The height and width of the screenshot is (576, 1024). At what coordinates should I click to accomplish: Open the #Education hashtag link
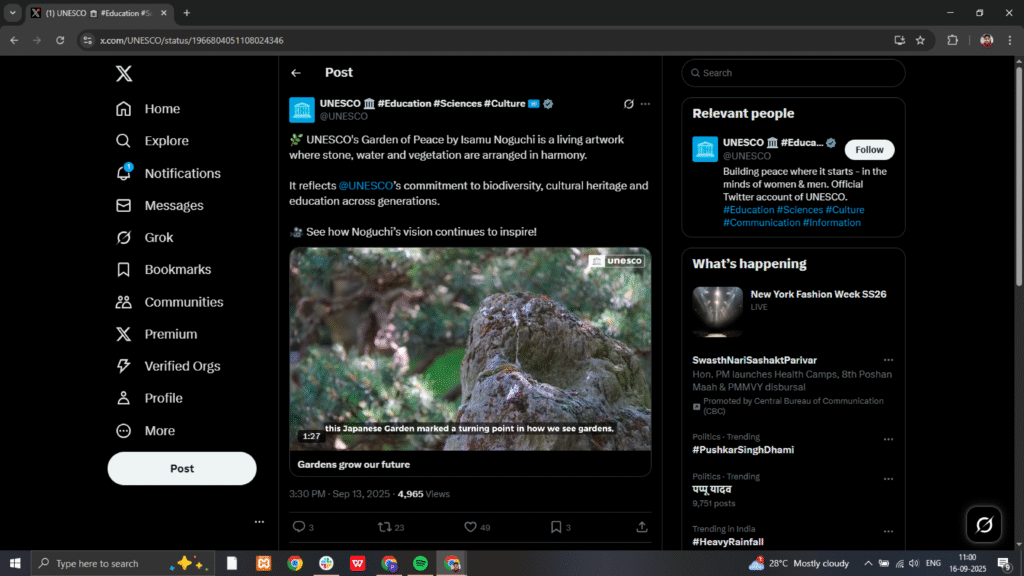[749, 209]
